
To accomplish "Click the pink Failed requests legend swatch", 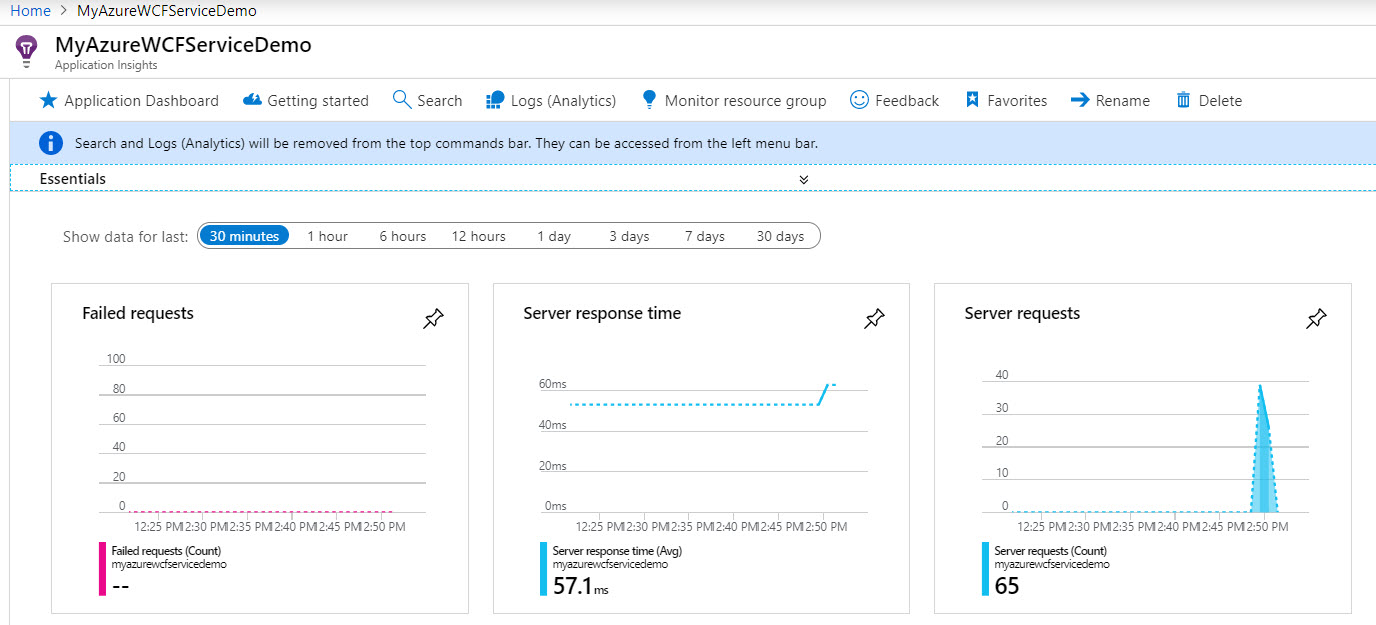I will (x=102, y=569).
